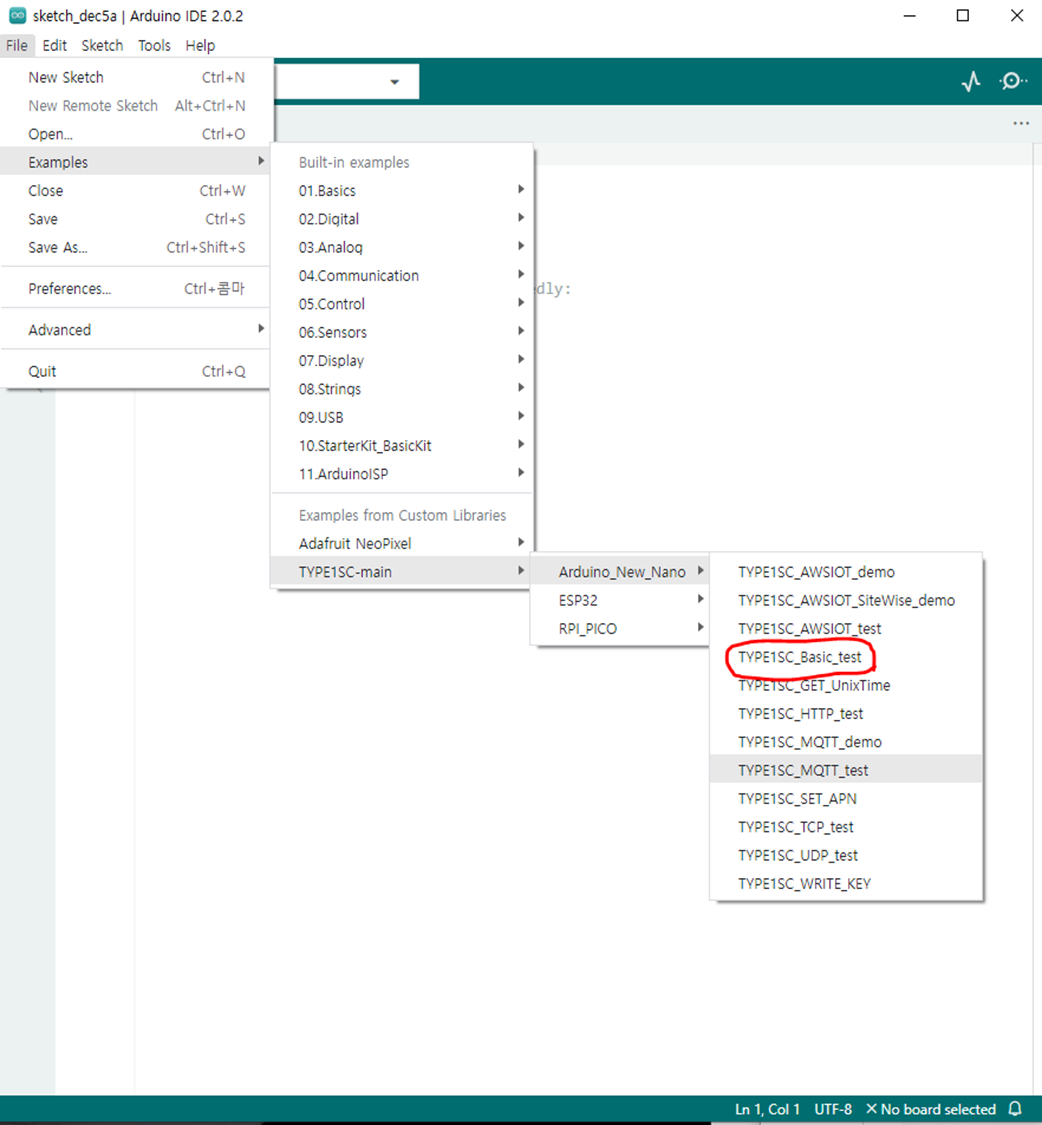Expand ESP32 examples submenu
Screen dimensions: 1042x1125
pos(620,601)
